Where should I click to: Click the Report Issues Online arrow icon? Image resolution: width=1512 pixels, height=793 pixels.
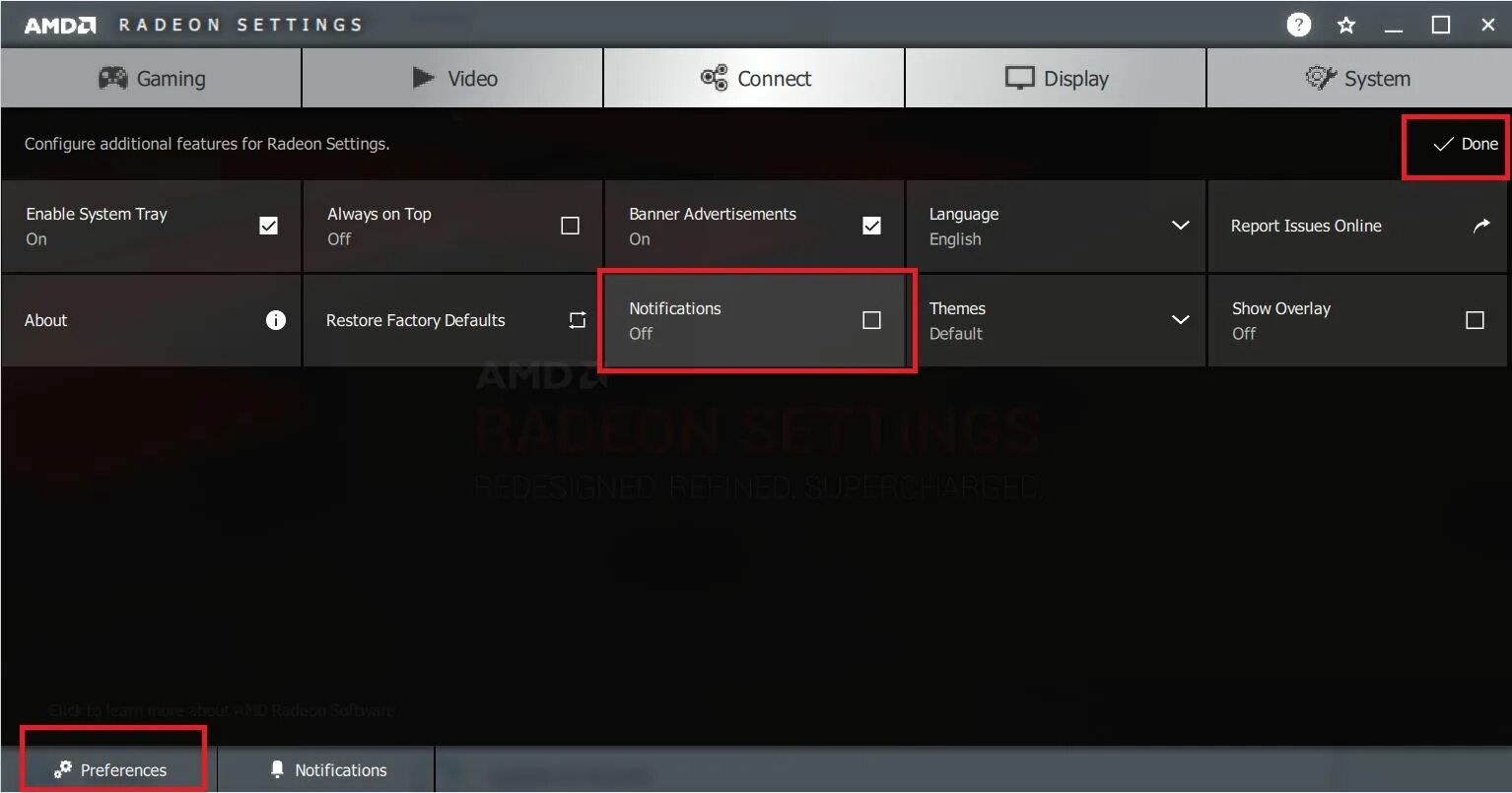click(x=1481, y=226)
